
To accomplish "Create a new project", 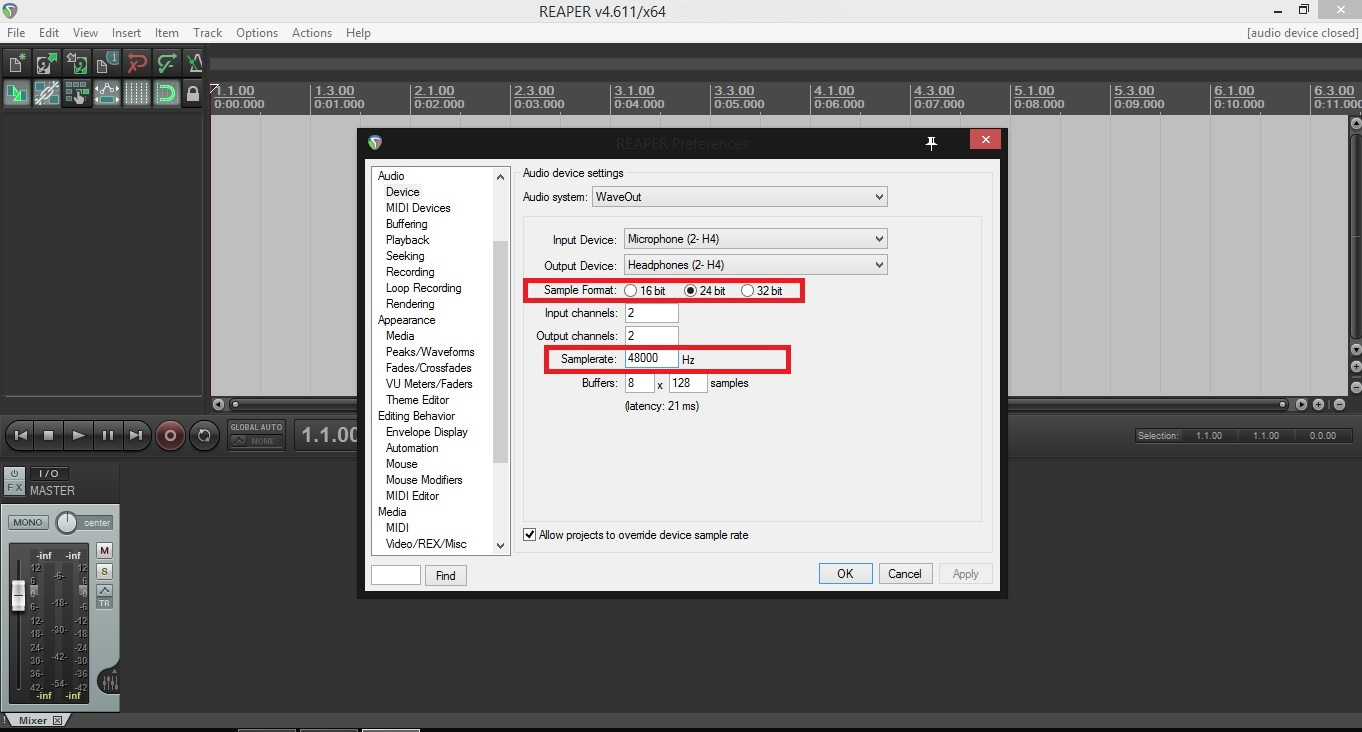I will point(16,63).
